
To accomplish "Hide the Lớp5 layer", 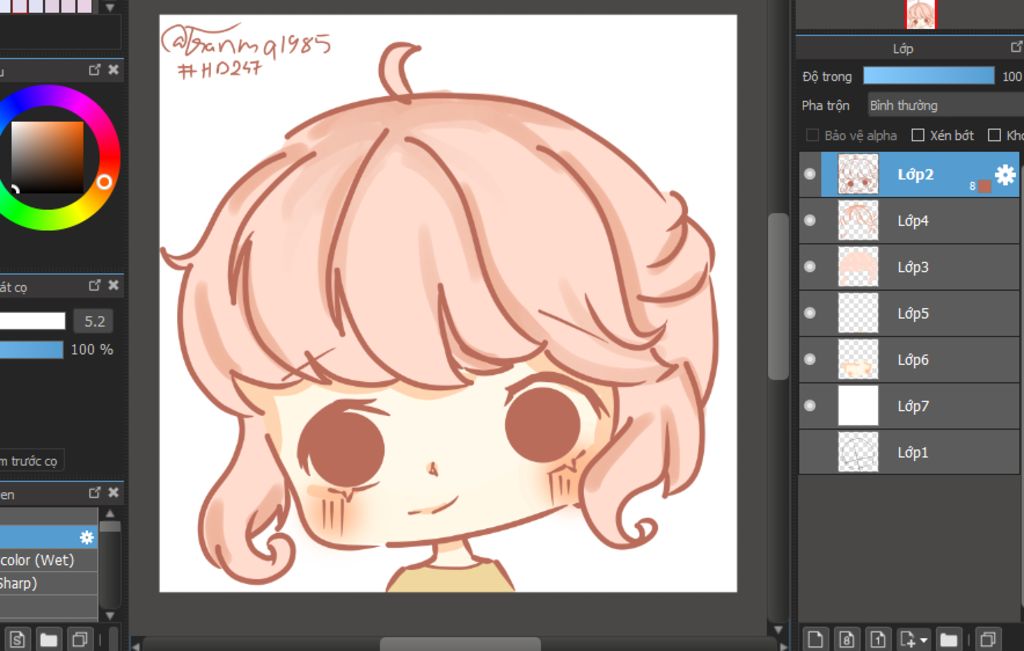I will tap(810, 313).
